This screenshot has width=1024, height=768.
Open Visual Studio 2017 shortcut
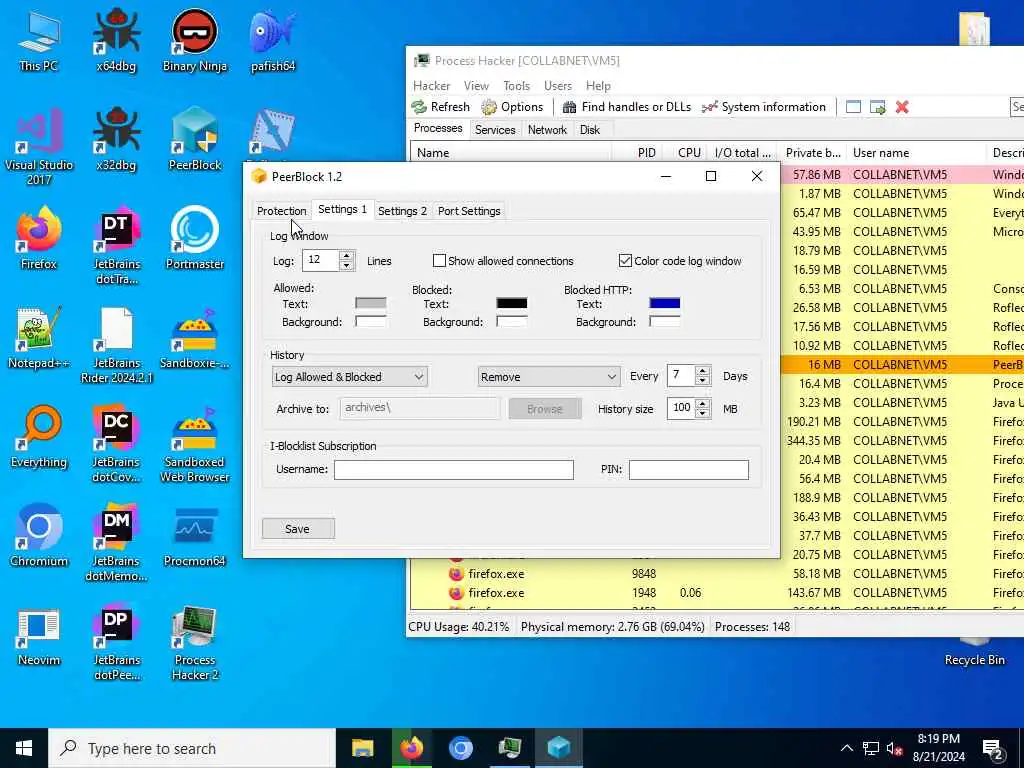tap(39, 147)
